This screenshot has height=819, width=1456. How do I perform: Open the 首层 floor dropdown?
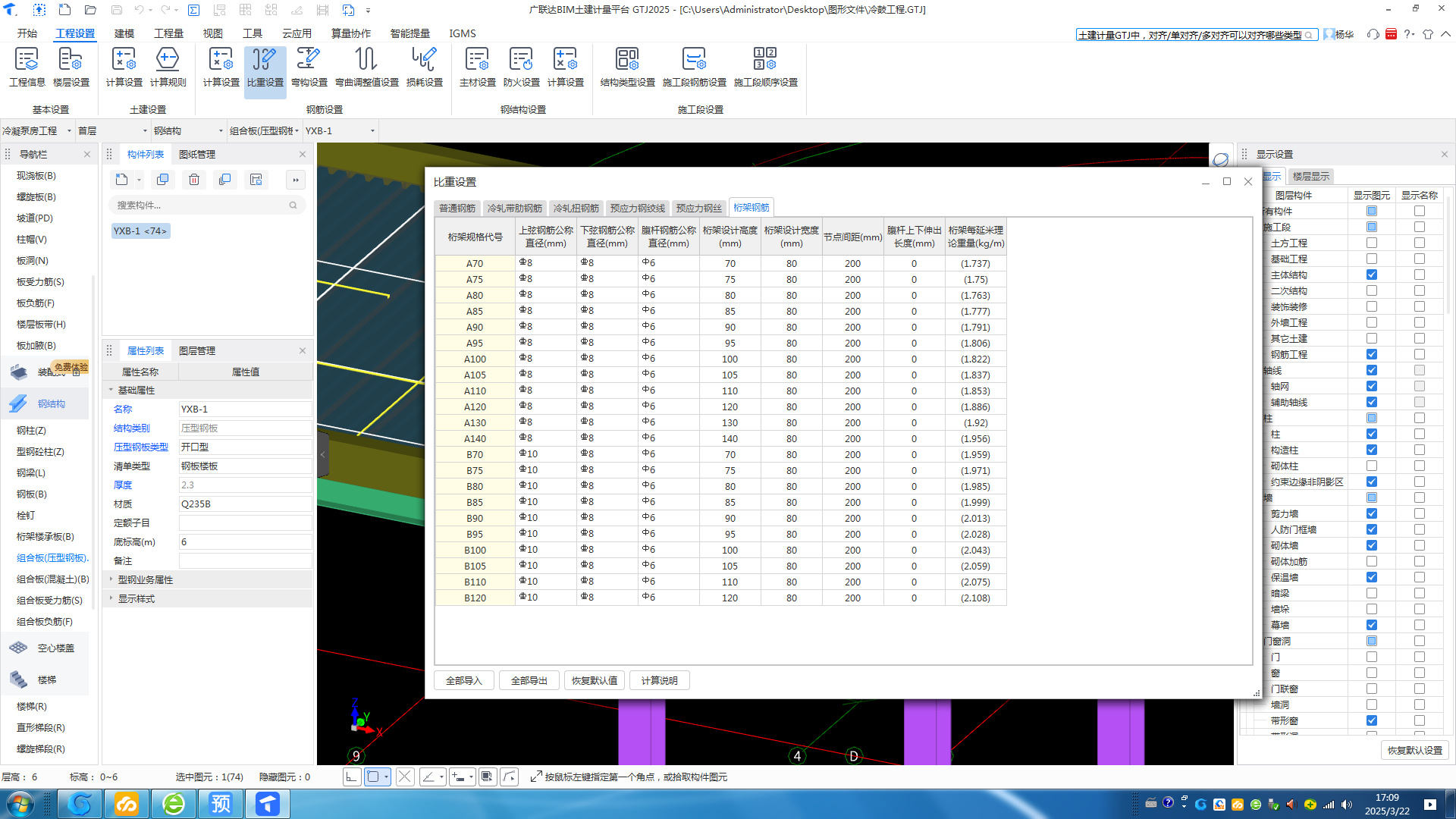112,130
